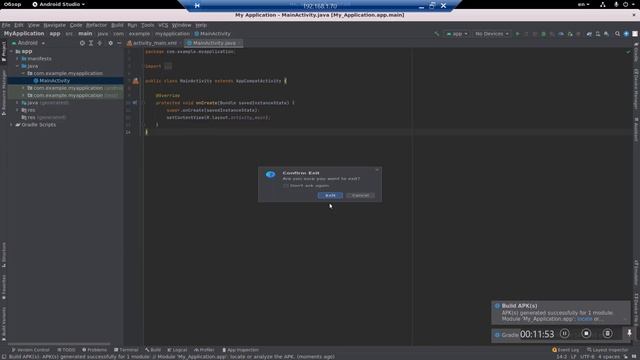Click the MainActivity breadcrumb in navigation bar
Screen dimensions: 640x360
[212, 34]
